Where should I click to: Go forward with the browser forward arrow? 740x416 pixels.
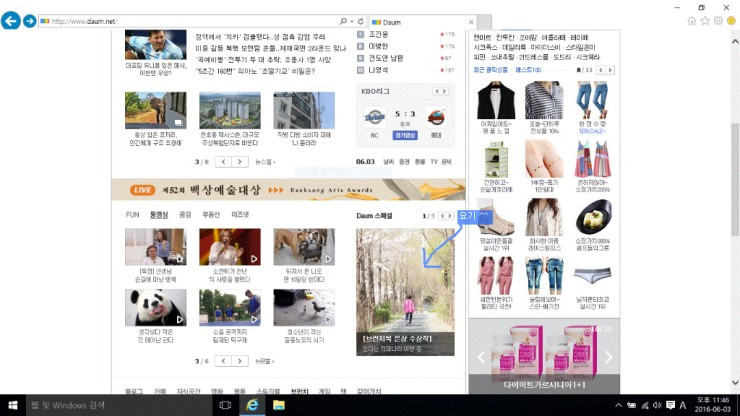click(x=29, y=21)
